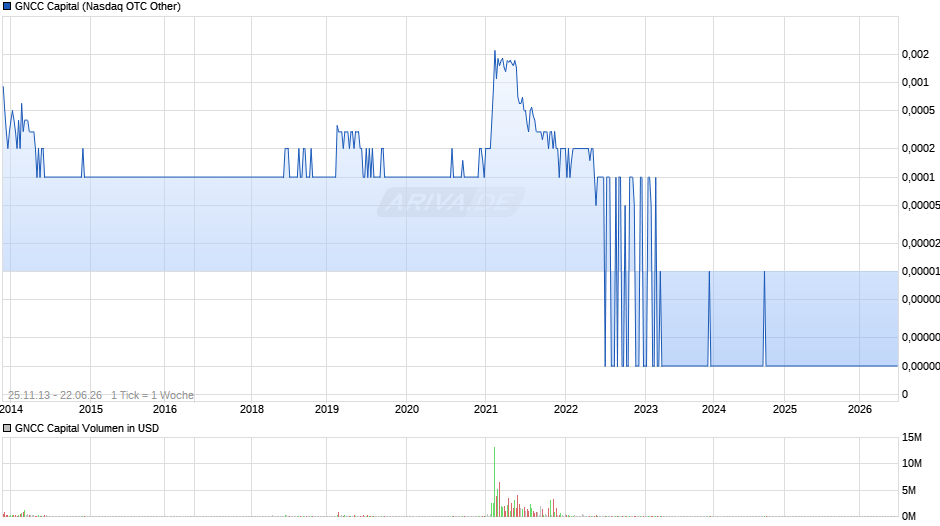Click the '1 Tick = 1 Woche' note
940x526 pixels.
(x=152, y=395)
